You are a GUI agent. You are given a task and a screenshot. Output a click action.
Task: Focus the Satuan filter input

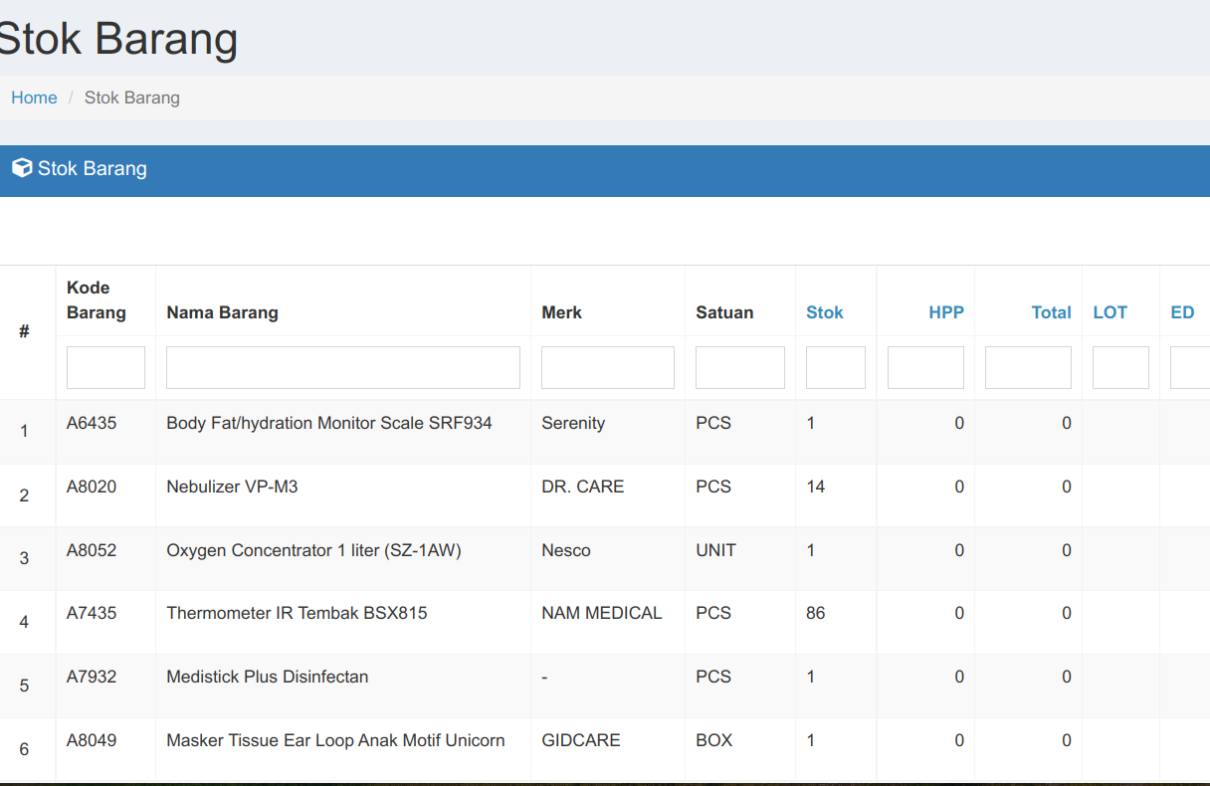coord(739,367)
